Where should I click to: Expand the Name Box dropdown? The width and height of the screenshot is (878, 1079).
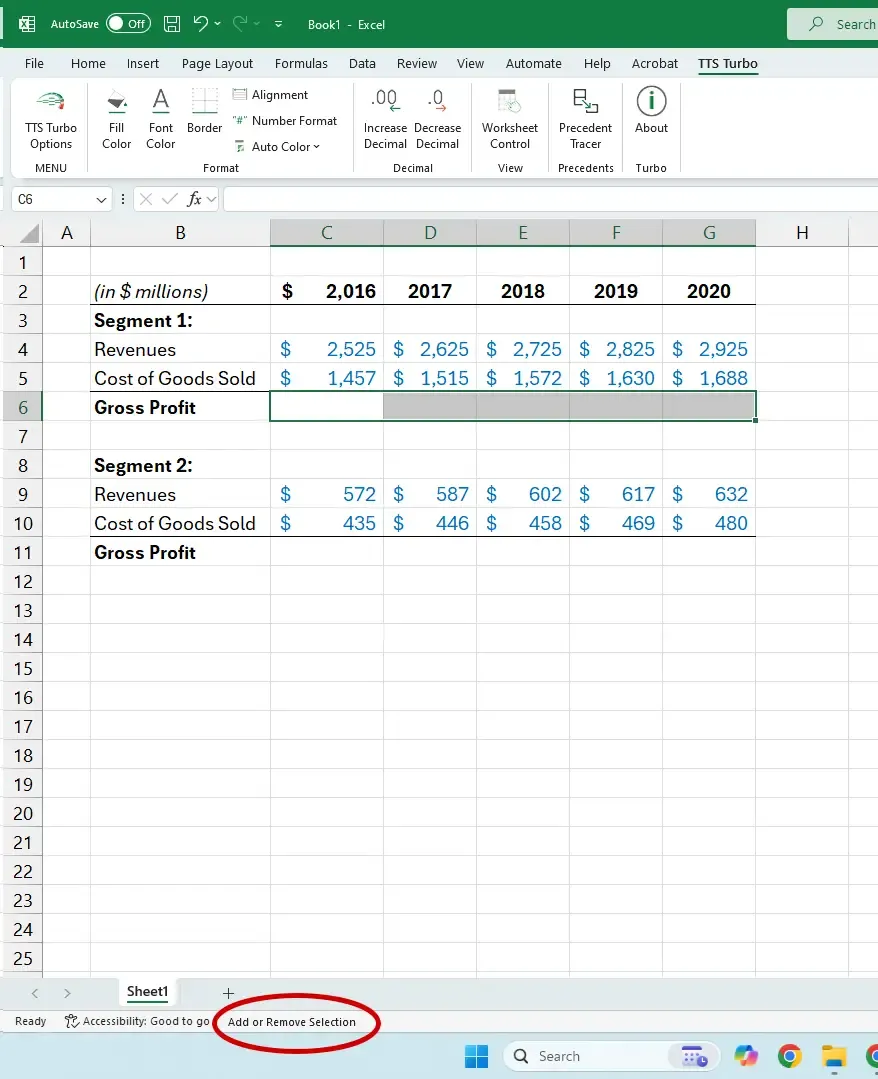click(x=101, y=200)
